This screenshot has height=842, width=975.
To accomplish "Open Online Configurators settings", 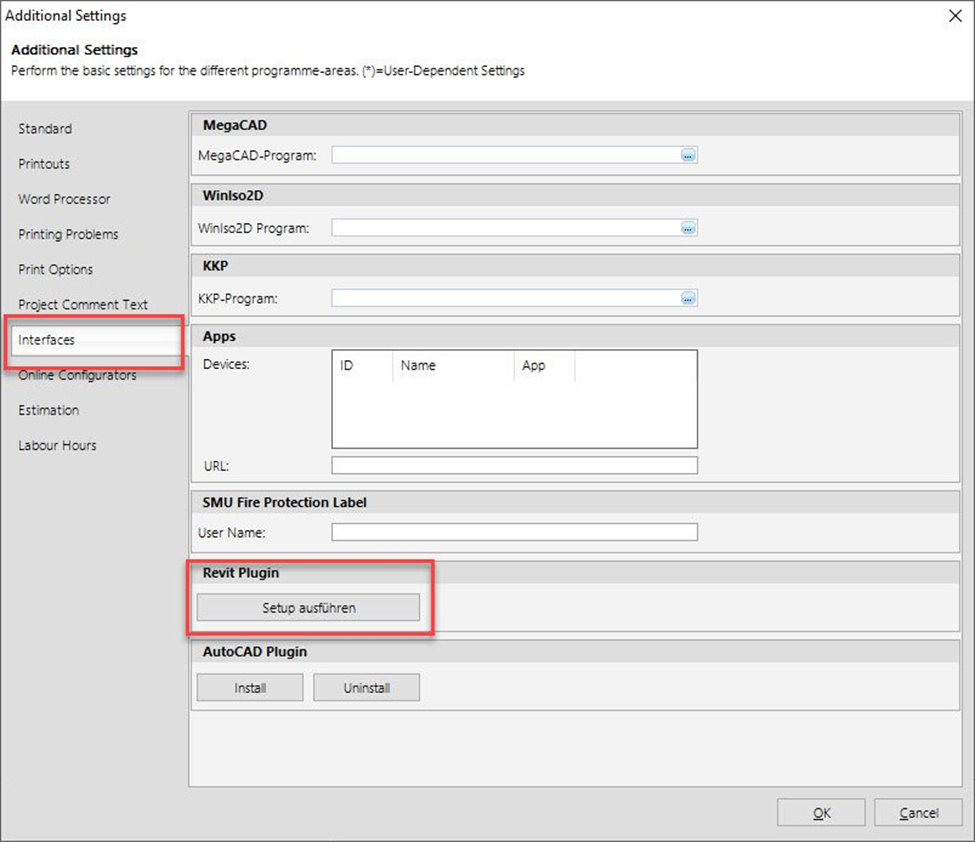I will click(x=77, y=375).
